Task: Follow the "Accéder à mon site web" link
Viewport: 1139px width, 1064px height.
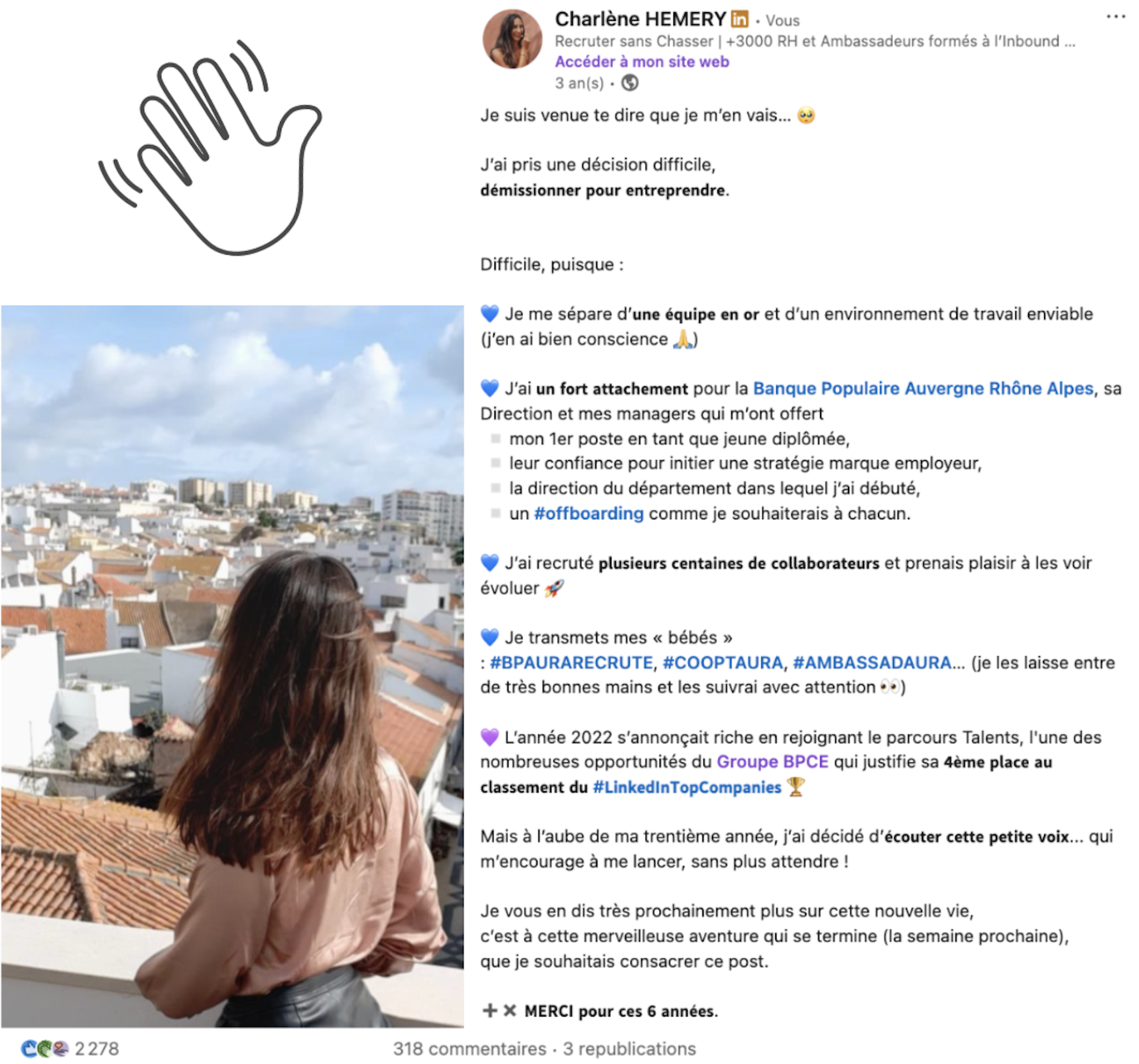Action: coord(642,62)
